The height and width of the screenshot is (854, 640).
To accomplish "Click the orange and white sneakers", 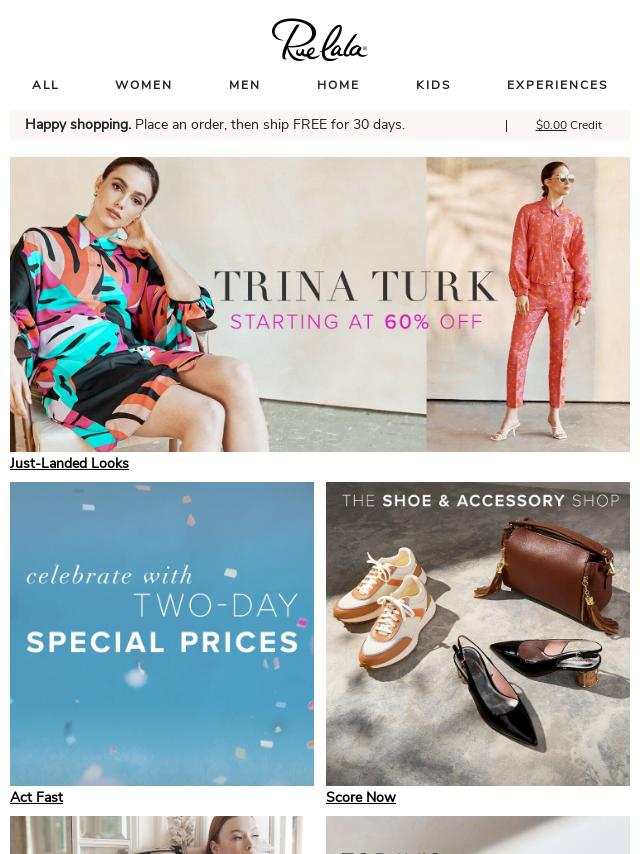I will click(384, 605).
